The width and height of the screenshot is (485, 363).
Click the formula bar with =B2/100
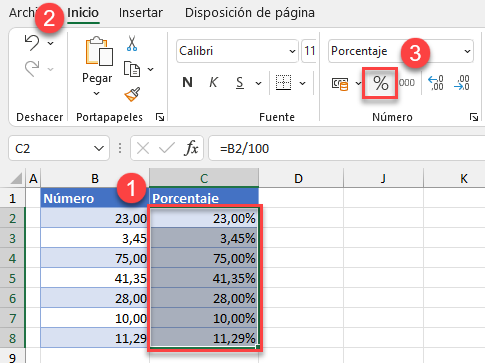[x=347, y=148]
